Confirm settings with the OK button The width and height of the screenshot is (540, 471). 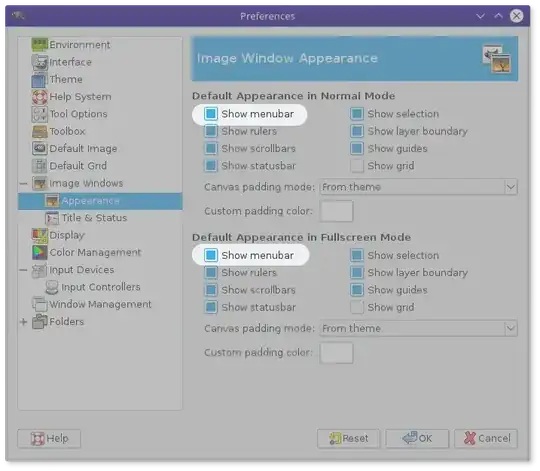pos(417,439)
